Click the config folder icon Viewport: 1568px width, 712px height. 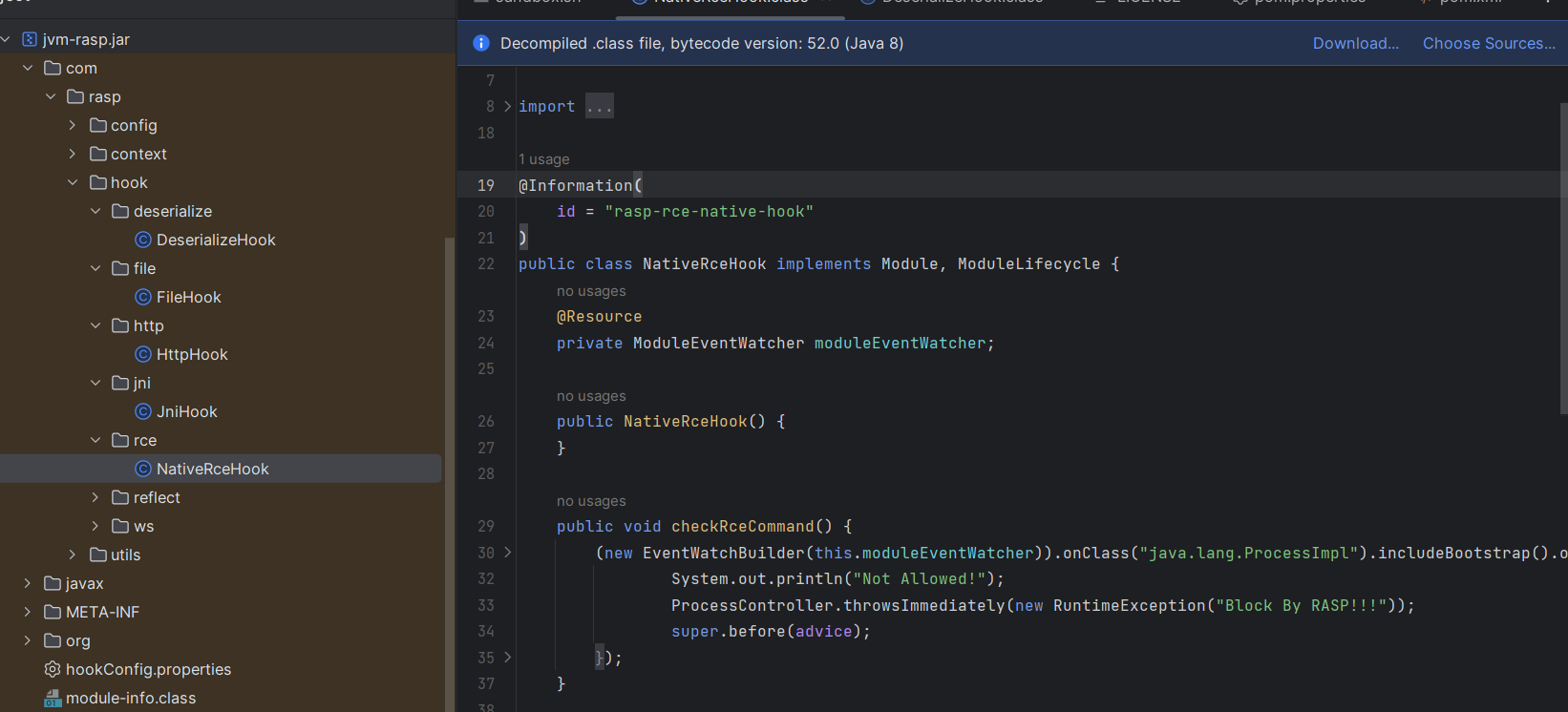pyautogui.click(x=97, y=125)
